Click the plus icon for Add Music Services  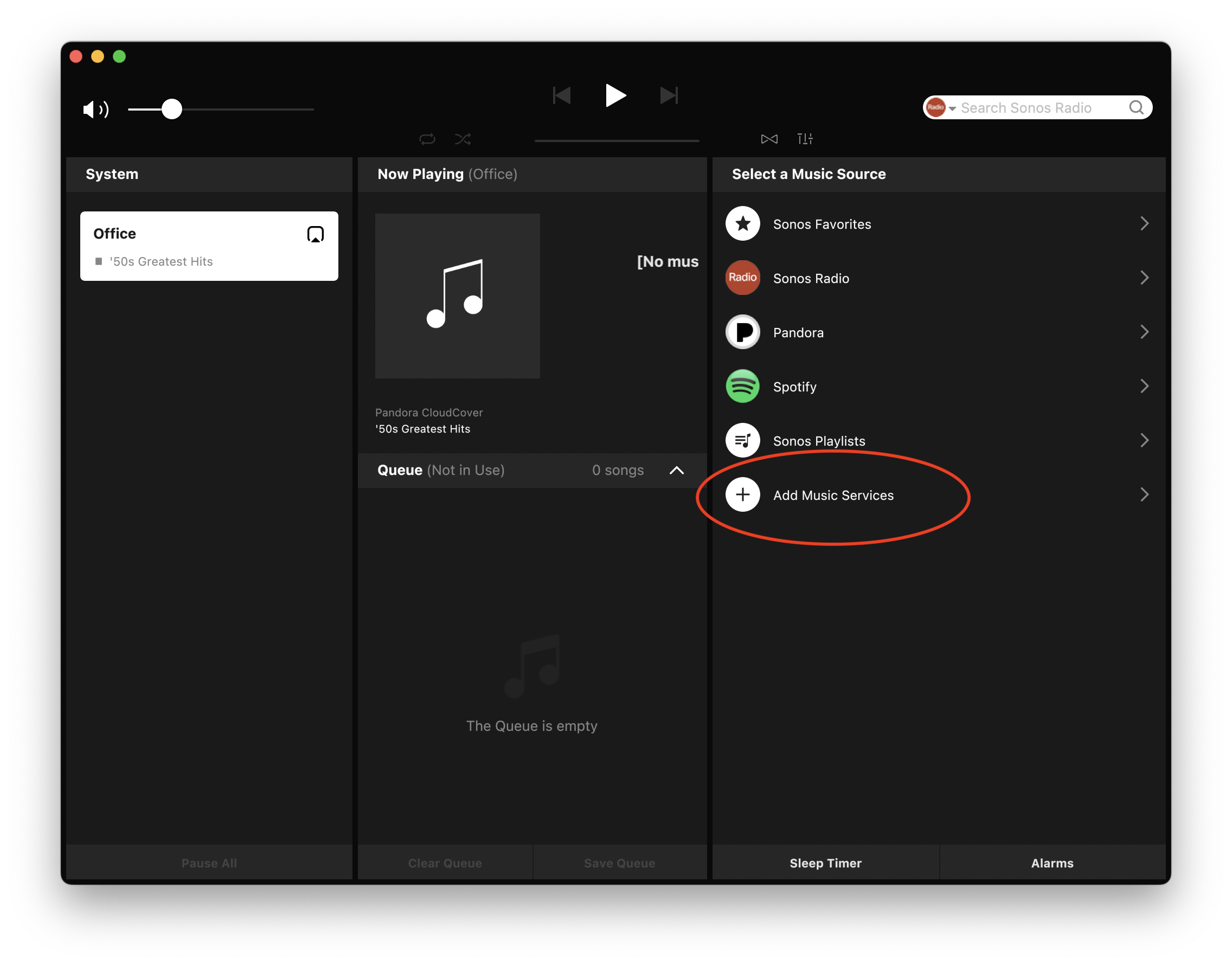[742, 495]
